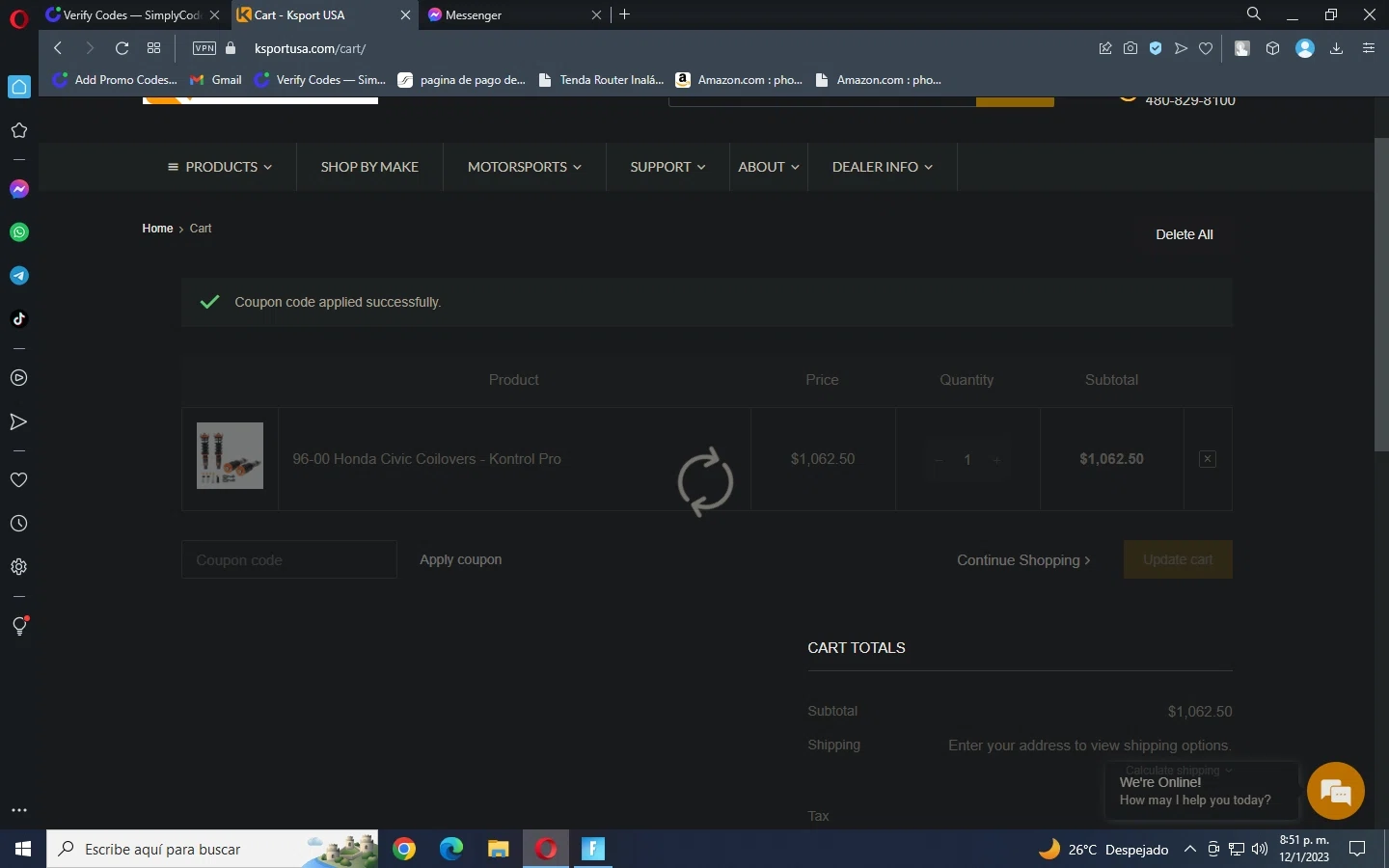Close the Messenger tab
1389x868 pixels.
point(596,14)
